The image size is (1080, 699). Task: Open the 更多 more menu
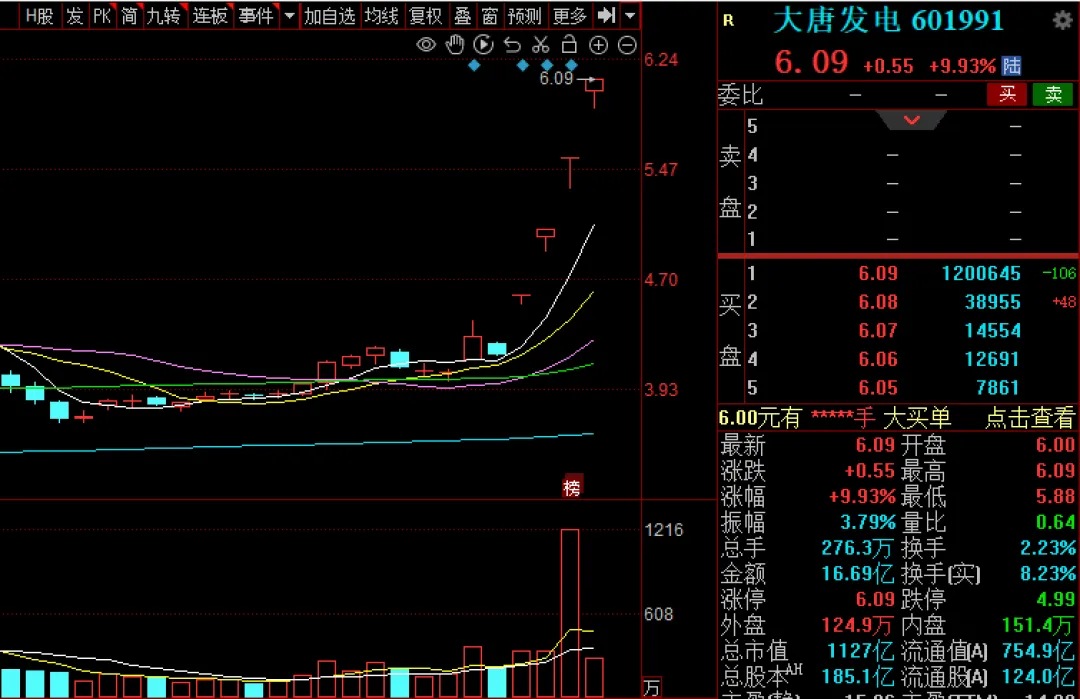point(569,16)
